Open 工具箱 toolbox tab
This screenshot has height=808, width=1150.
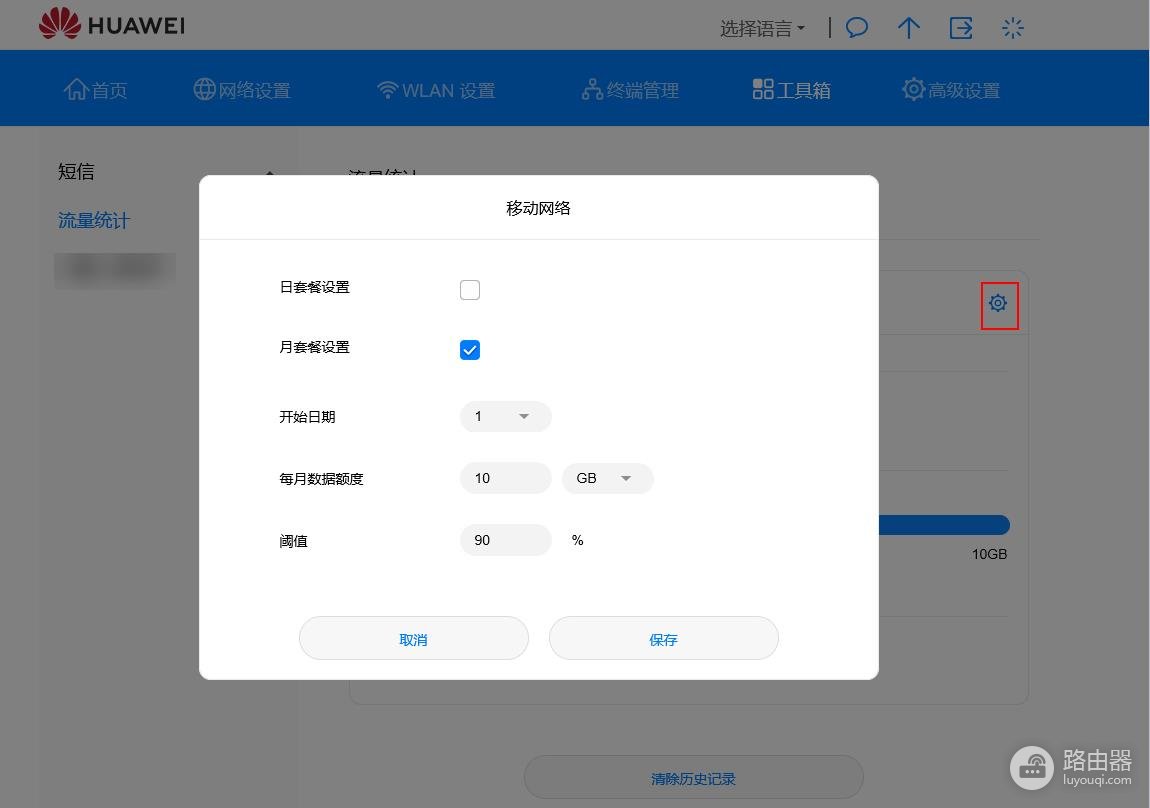tap(791, 89)
